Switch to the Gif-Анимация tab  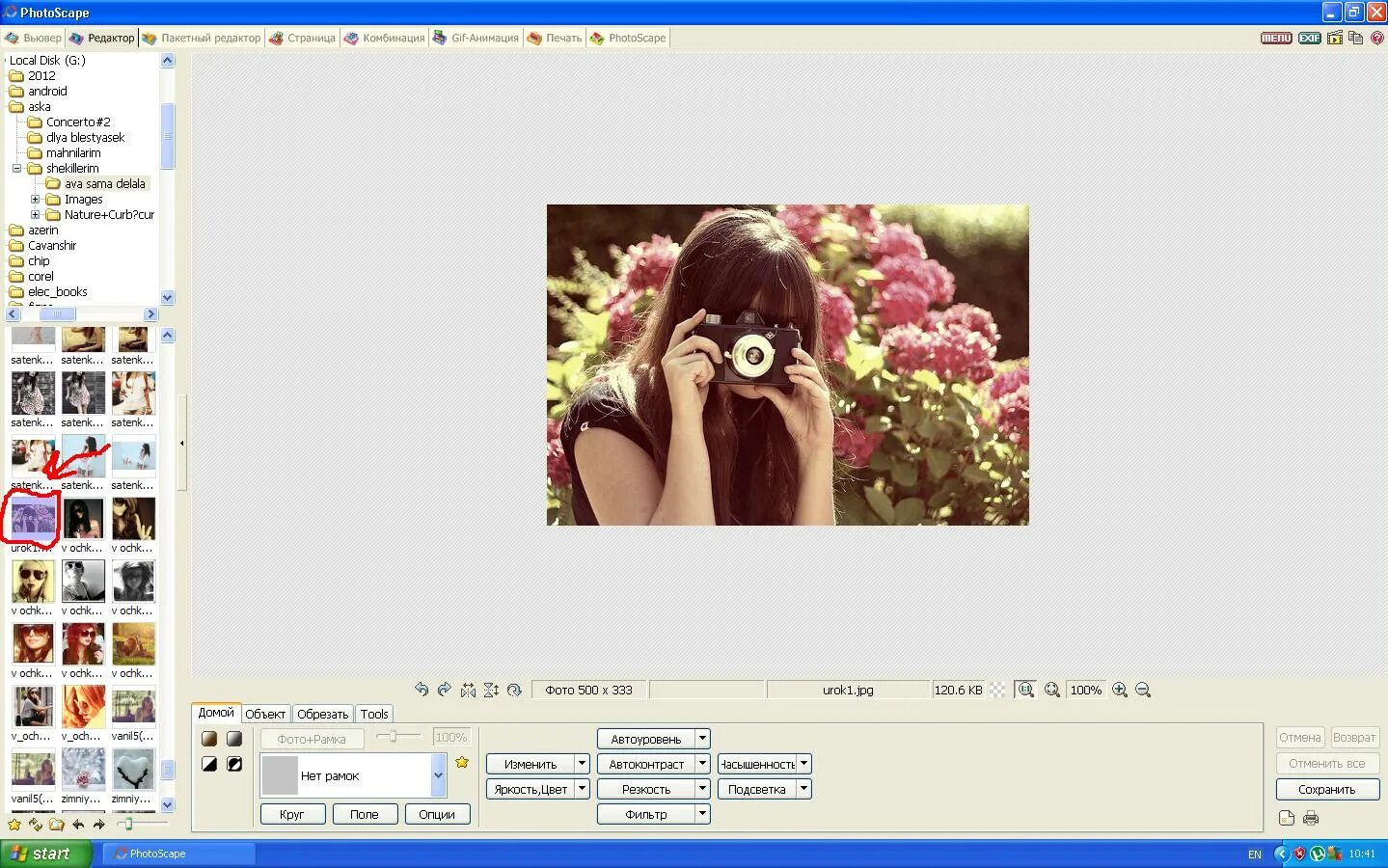coord(476,38)
